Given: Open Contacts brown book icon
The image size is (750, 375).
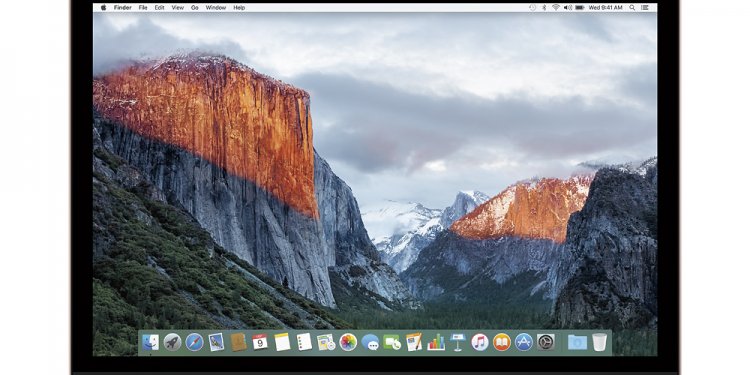Looking at the screenshot, I should [x=239, y=342].
